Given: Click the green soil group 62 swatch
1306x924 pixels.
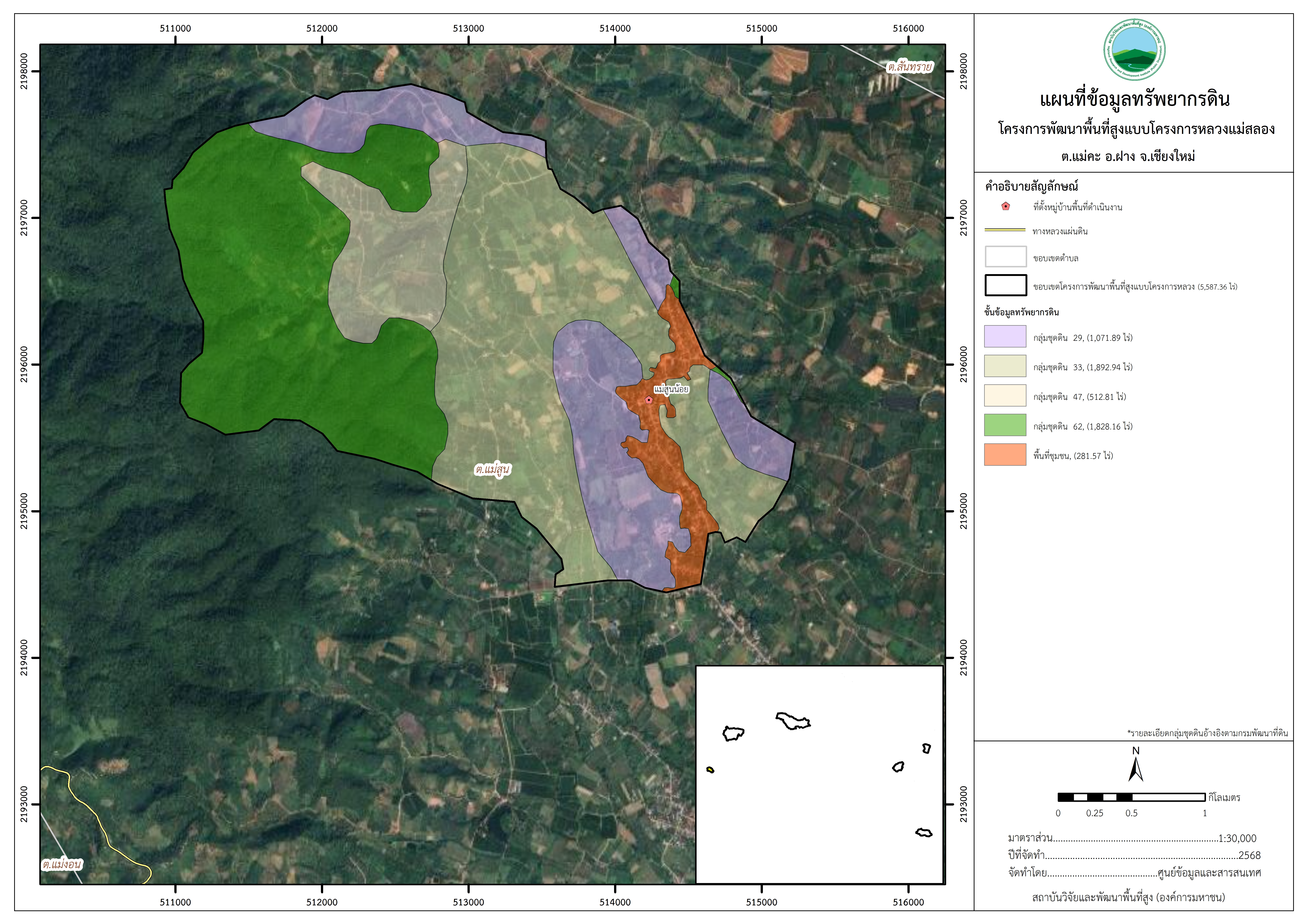Looking at the screenshot, I should 1005,425.
